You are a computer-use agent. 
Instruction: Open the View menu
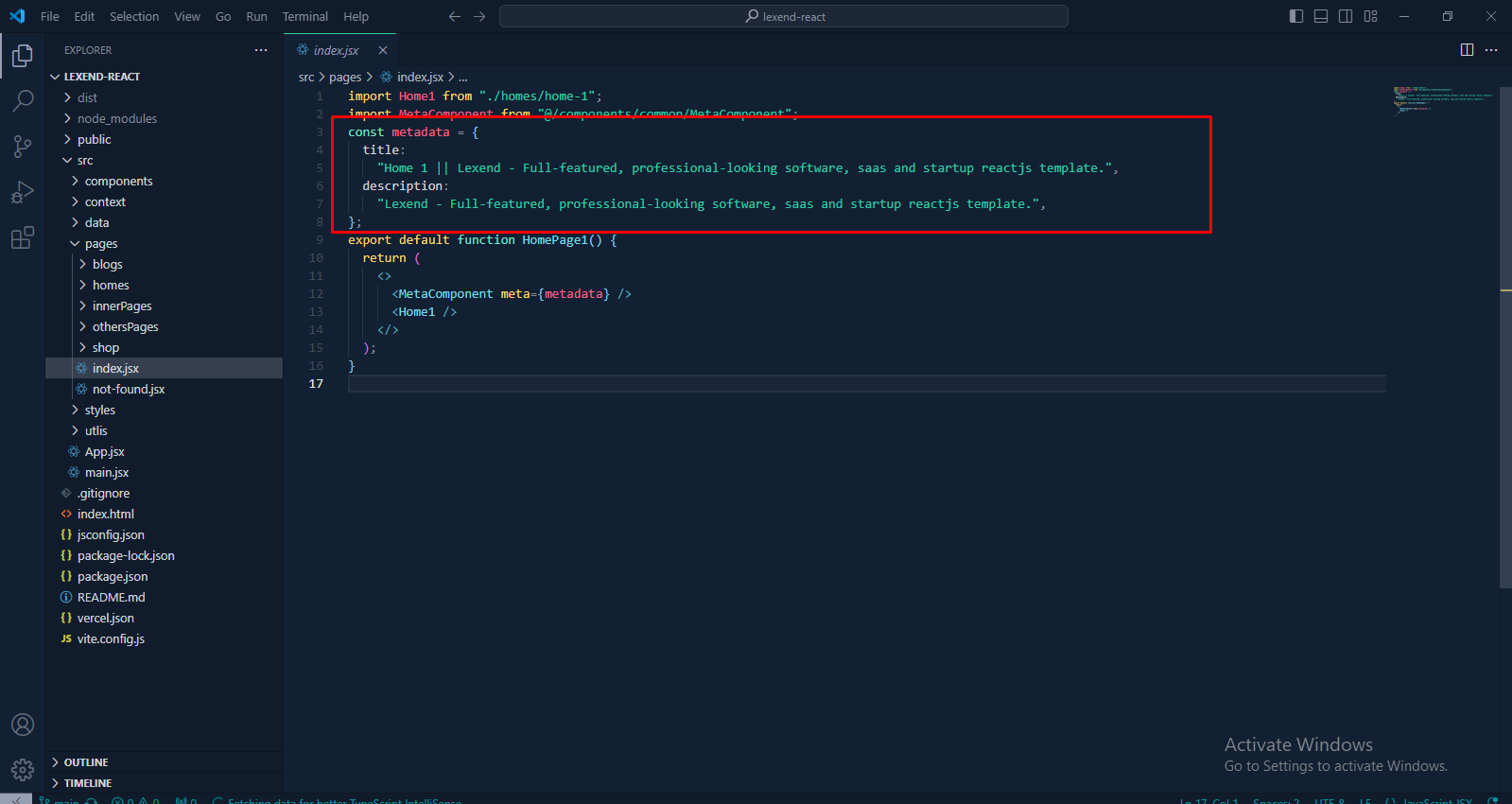click(x=187, y=16)
